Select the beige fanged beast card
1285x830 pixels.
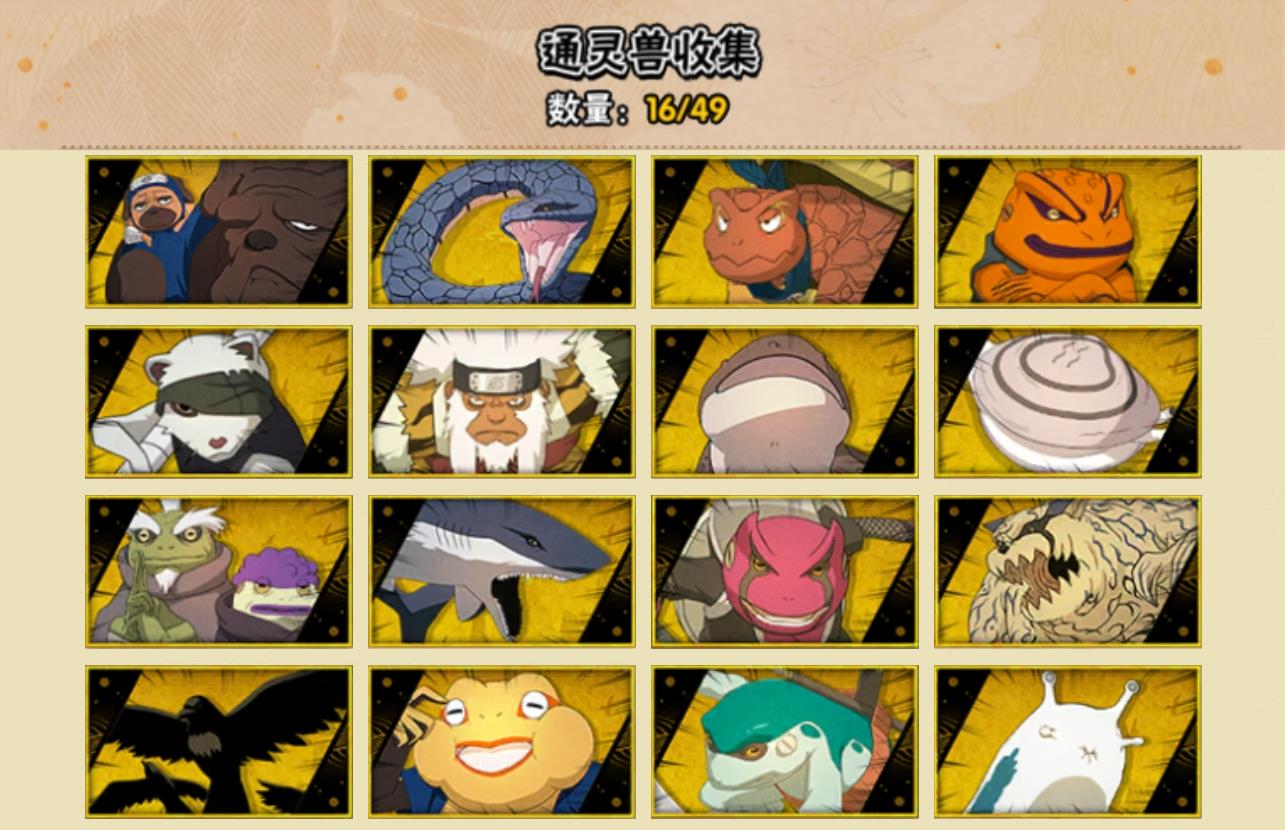[x=1067, y=571]
